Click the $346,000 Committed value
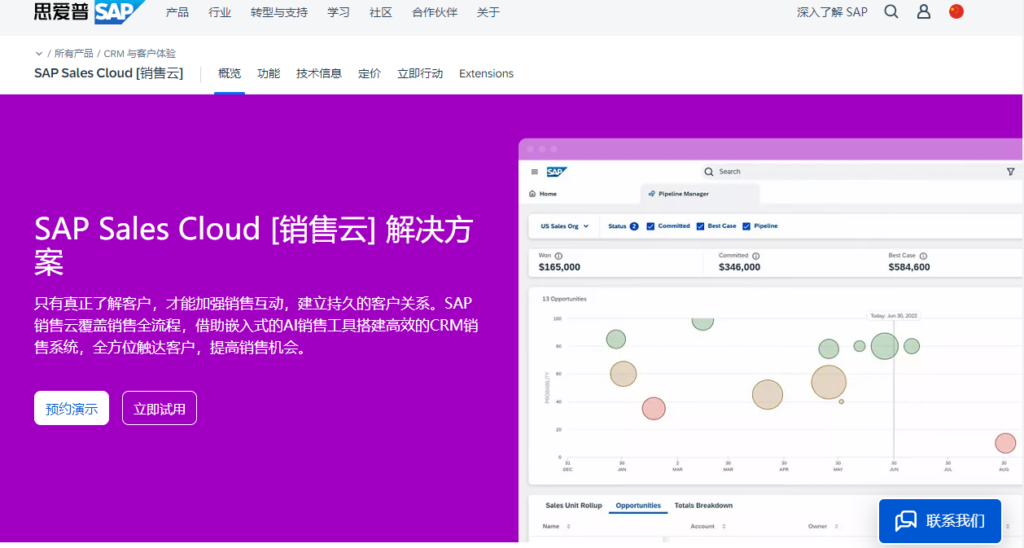 tap(739, 267)
